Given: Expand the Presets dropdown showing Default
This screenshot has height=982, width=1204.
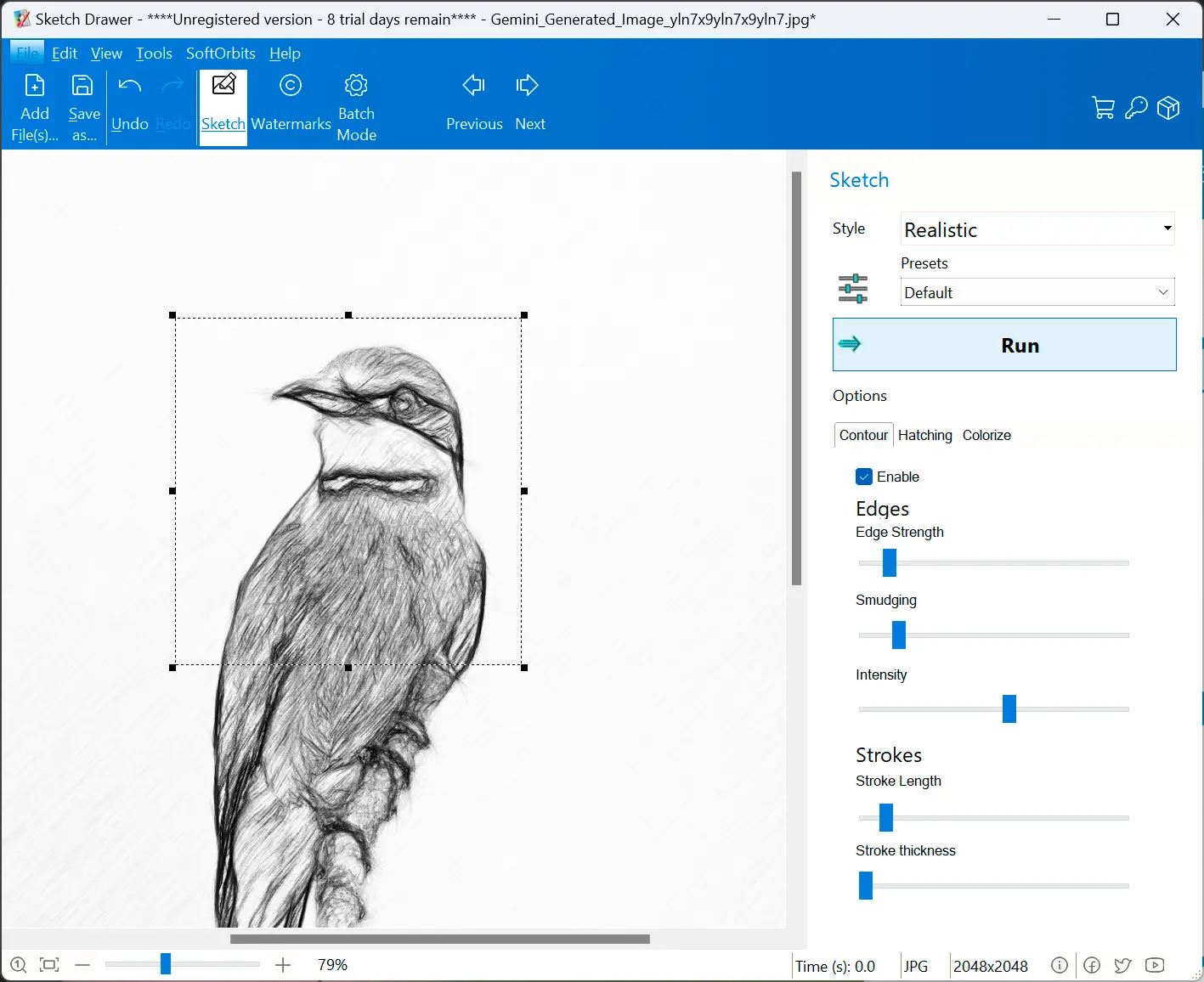Looking at the screenshot, I should click(x=1037, y=292).
